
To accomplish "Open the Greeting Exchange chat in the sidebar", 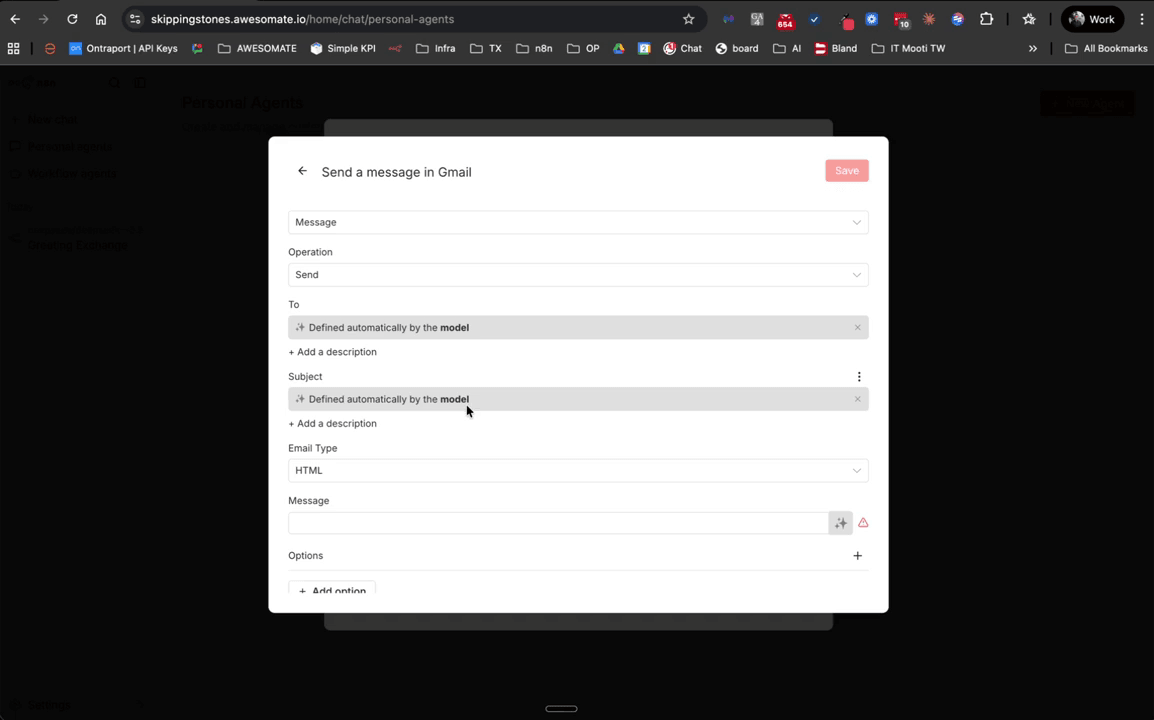I will [x=79, y=245].
